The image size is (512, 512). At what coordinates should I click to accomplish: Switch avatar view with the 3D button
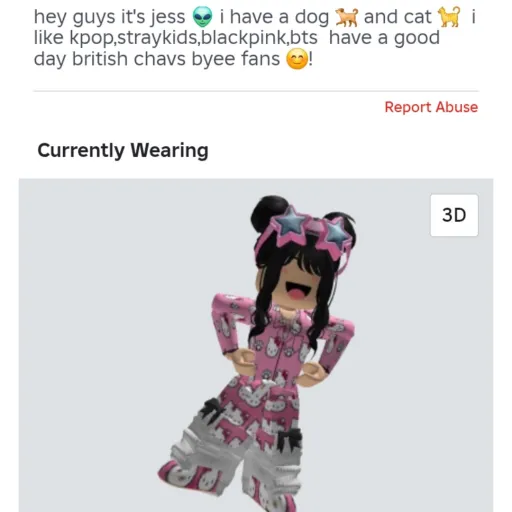(x=454, y=215)
